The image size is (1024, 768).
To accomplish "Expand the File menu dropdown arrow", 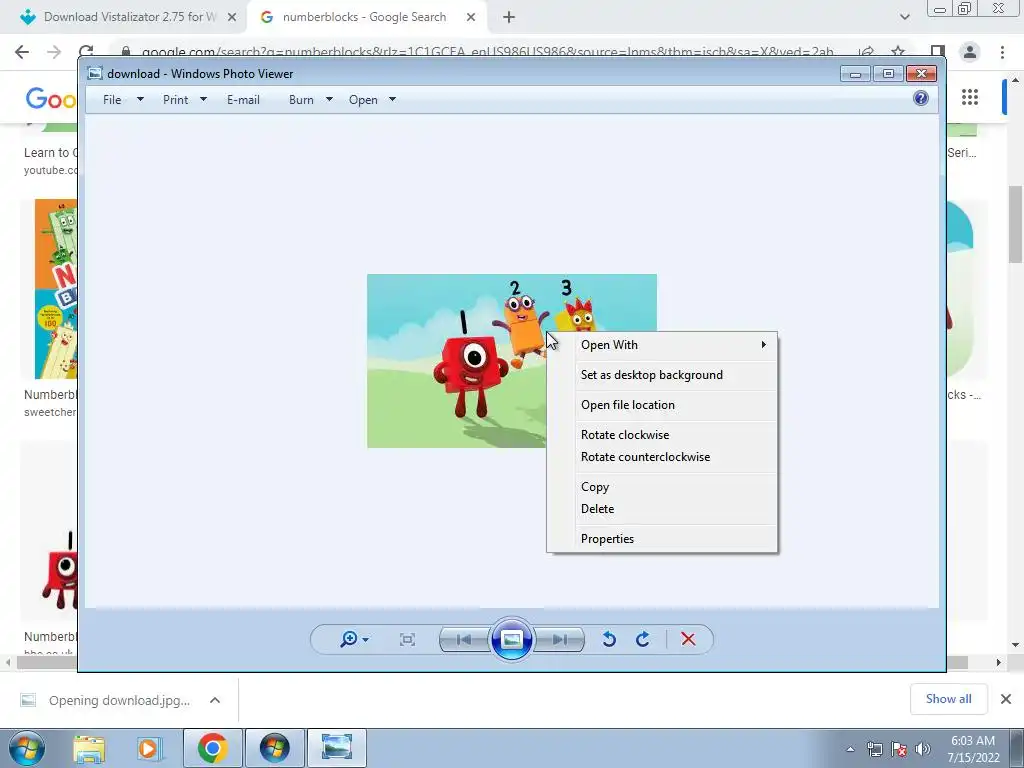I will (140, 100).
